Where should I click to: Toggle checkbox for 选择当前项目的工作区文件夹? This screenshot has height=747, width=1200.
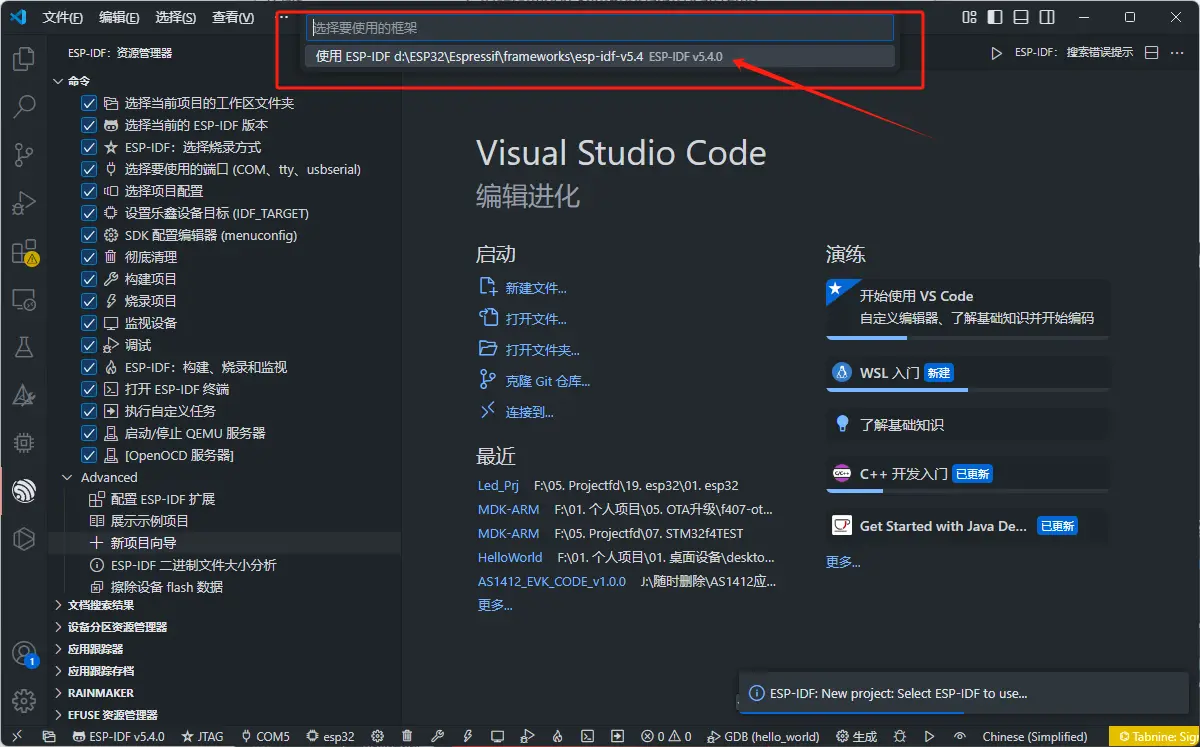[x=89, y=103]
